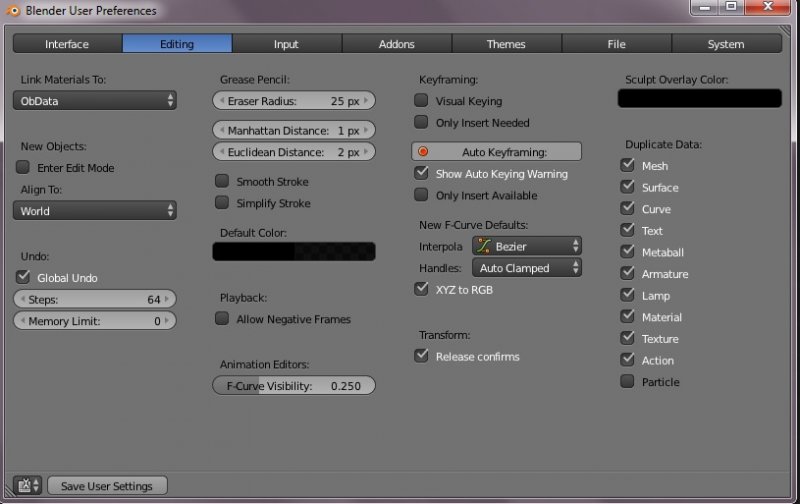Click the red Auto Keyframing record dot
The width and height of the screenshot is (800, 504).
click(423, 152)
